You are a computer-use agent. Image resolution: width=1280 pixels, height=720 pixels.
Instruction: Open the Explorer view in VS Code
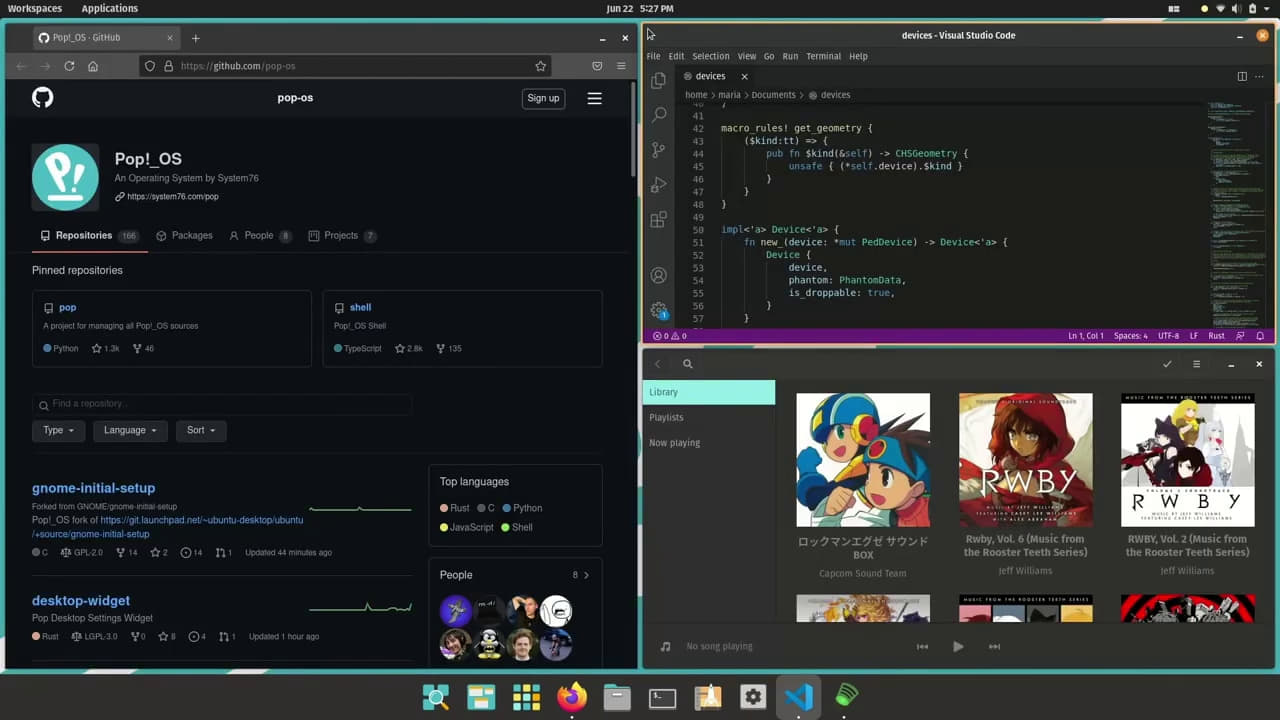658,81
